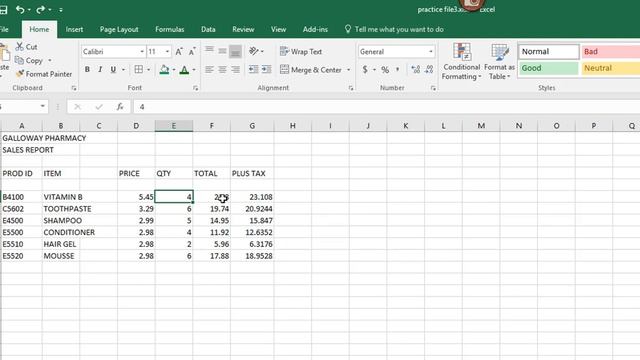The image size is (640, 360).
Task: Expand the Name Box dropdown
Action: coord(42,107)
